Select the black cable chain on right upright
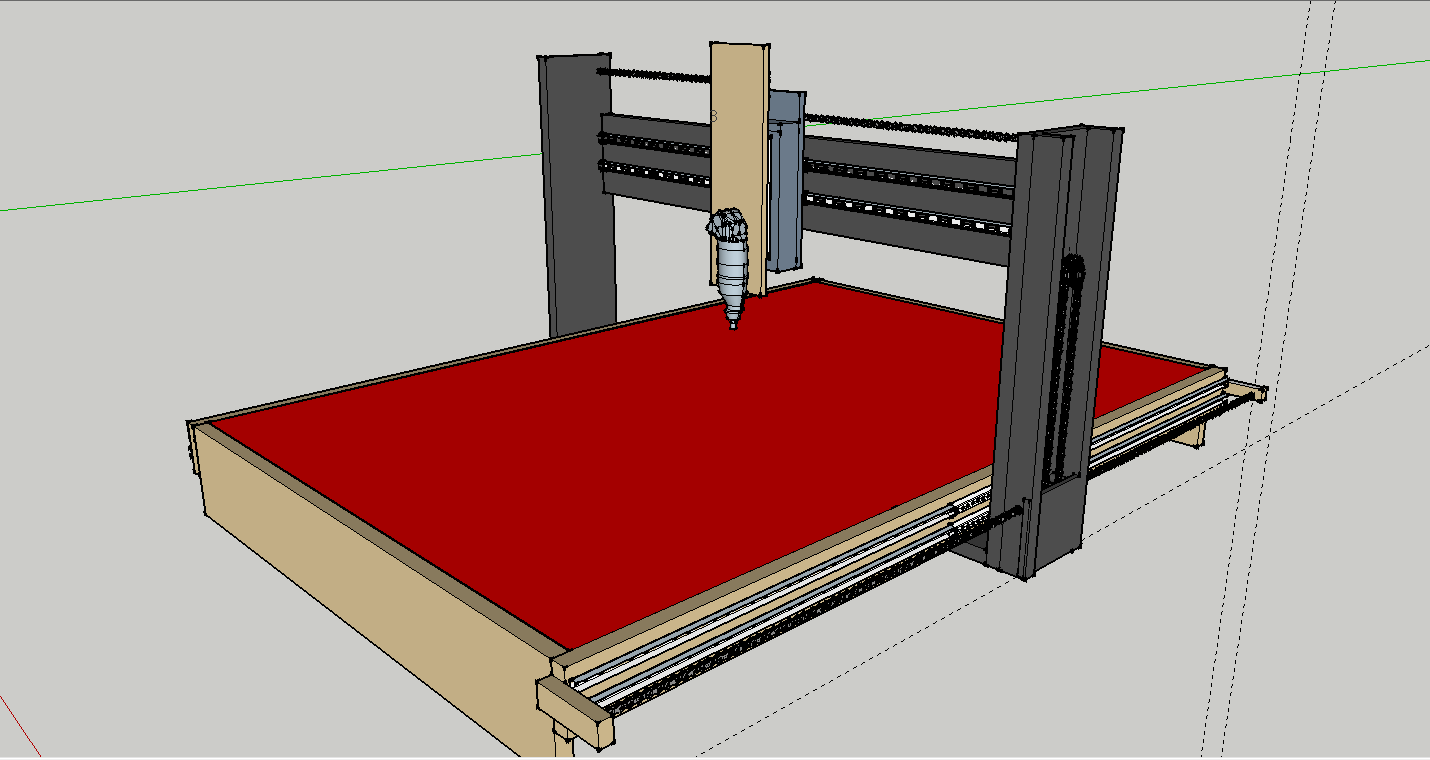Screen dimensions: 1430x760 (x=1065, y=370)
